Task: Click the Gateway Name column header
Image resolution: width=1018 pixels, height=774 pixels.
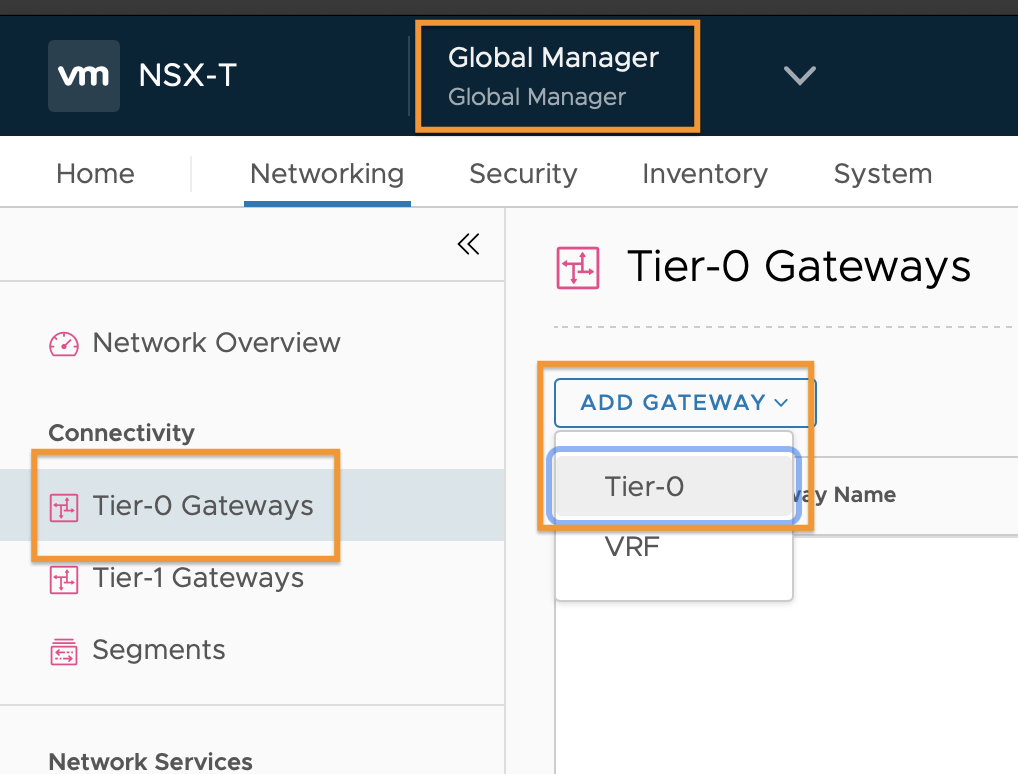Action: [844, 495]
